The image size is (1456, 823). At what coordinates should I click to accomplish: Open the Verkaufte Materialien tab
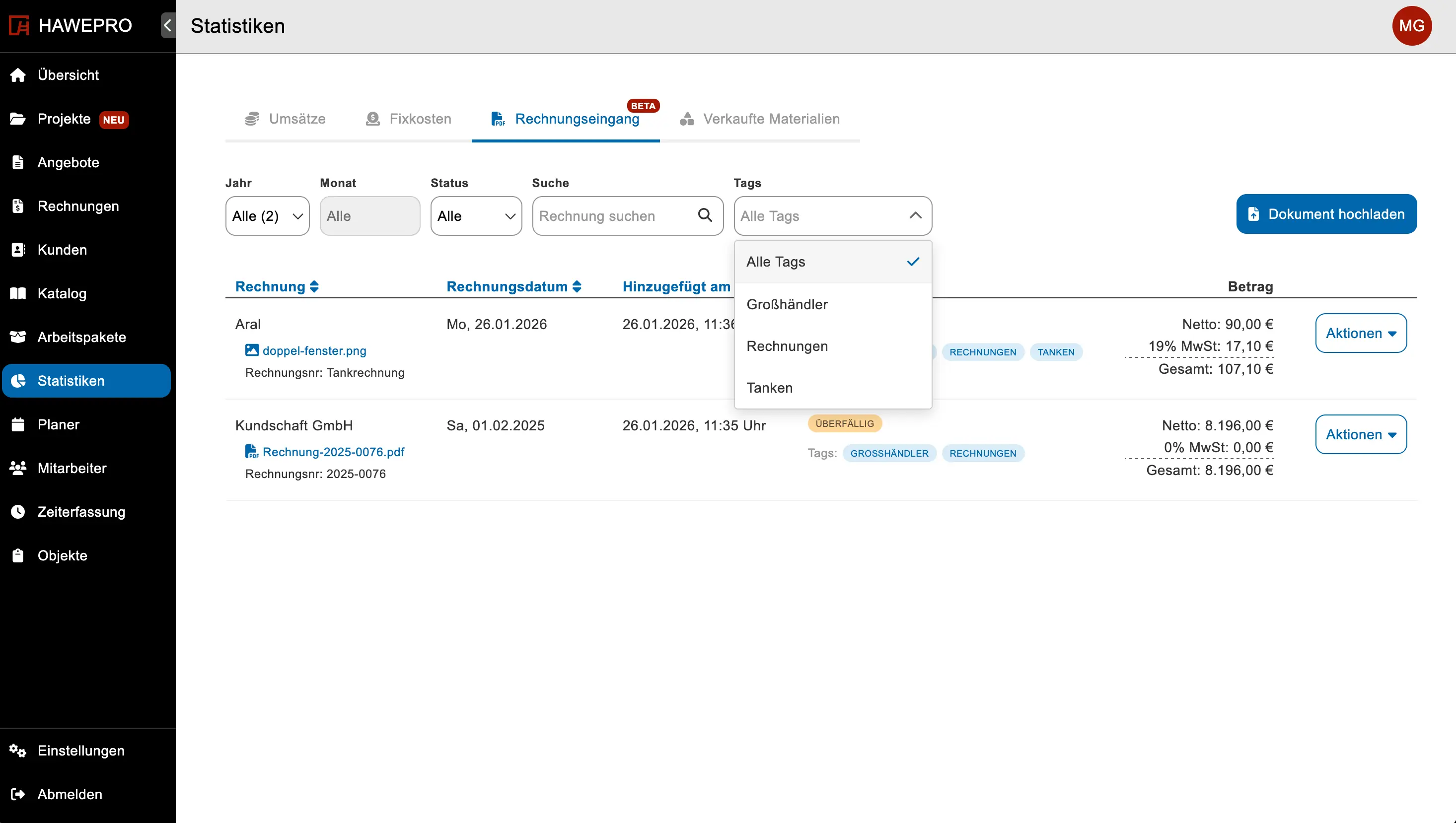(759, 119)
